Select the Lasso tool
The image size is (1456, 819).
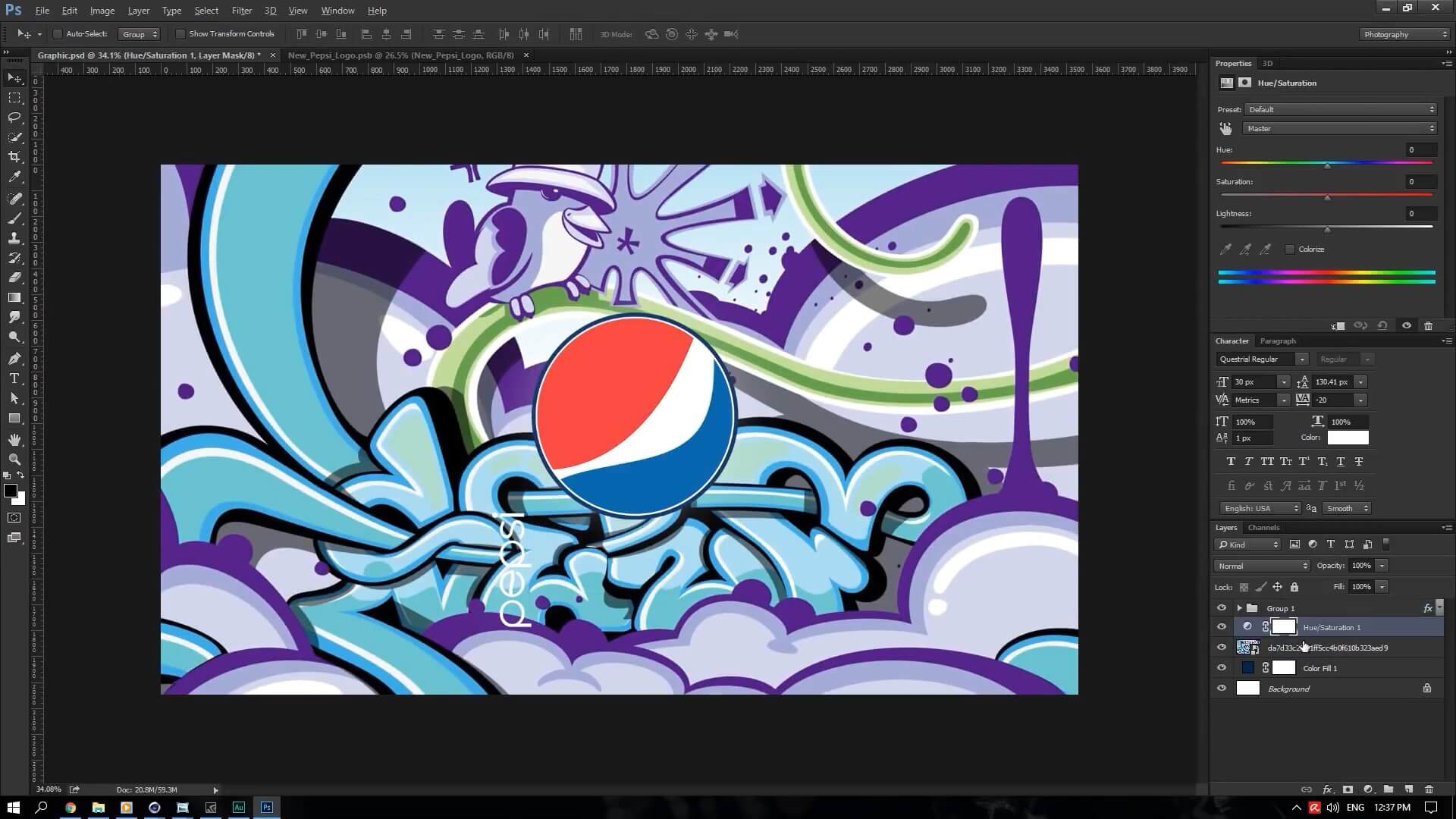coord(14,118)
